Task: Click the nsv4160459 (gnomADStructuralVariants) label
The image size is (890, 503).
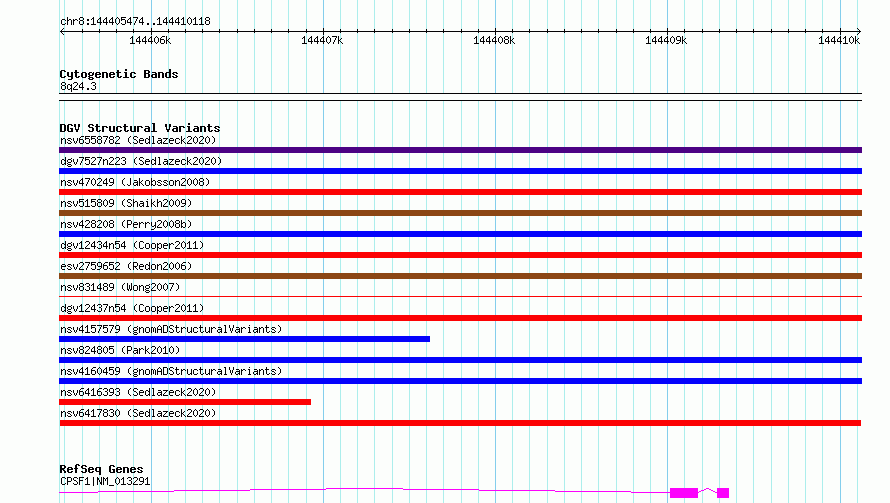Action: [x=171, y=371]
